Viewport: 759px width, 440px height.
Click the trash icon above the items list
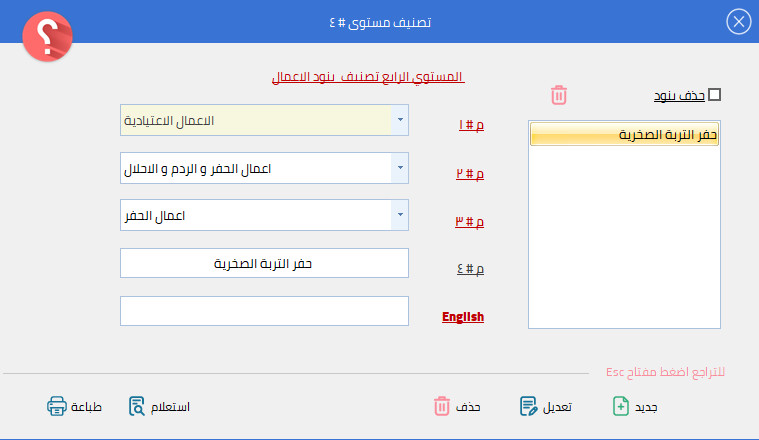(x=558, y=95)
